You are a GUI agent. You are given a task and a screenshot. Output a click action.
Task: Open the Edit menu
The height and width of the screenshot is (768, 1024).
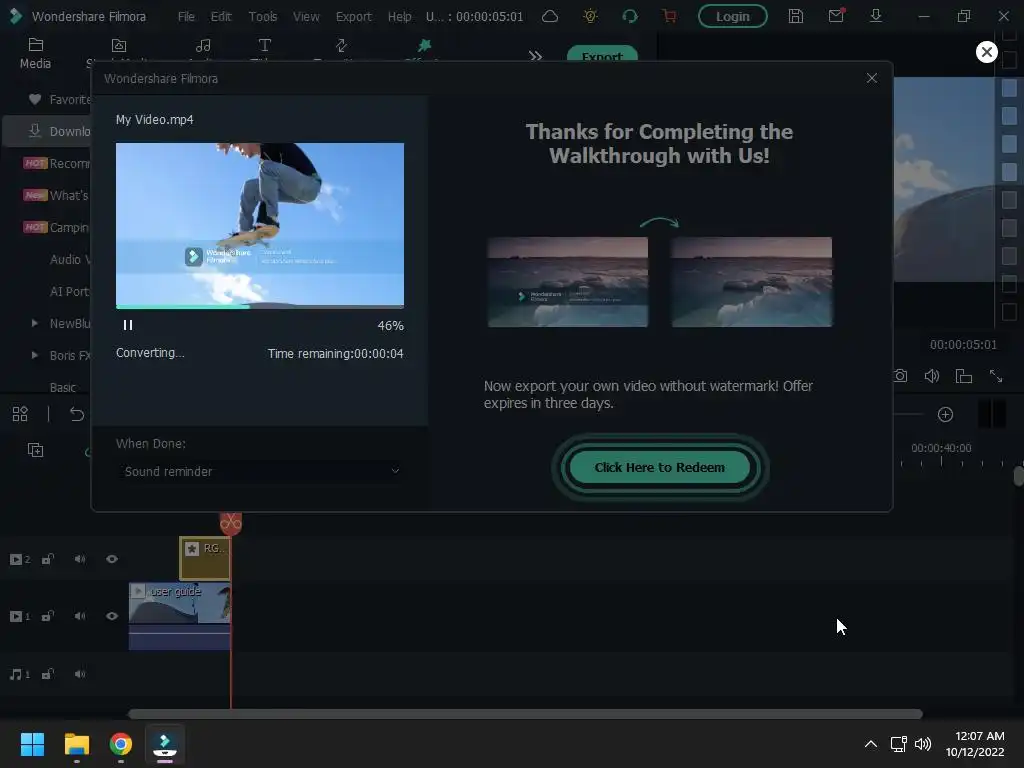tap(221, 16)
